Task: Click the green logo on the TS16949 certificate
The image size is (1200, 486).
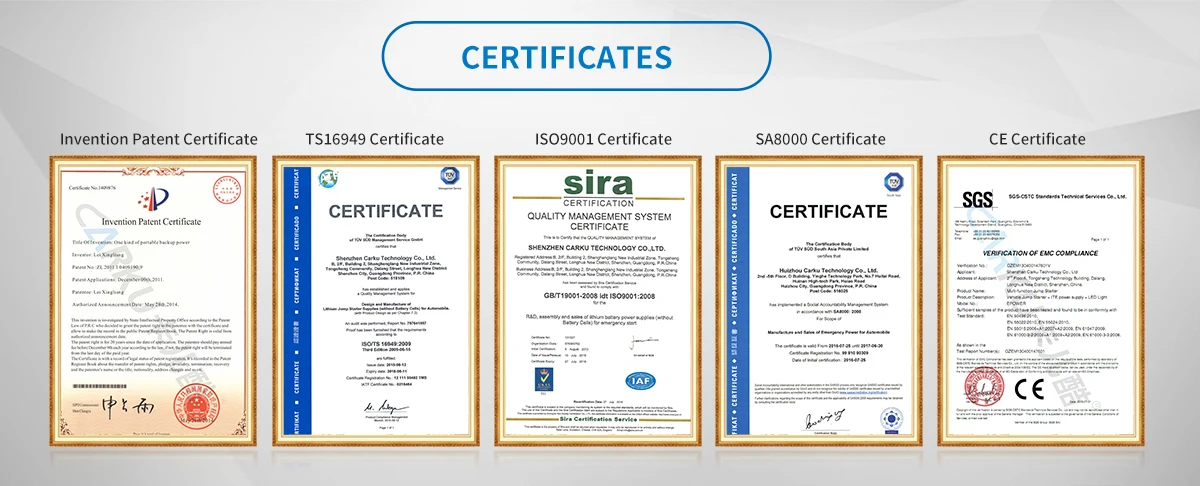Action: tap(325, 178)
